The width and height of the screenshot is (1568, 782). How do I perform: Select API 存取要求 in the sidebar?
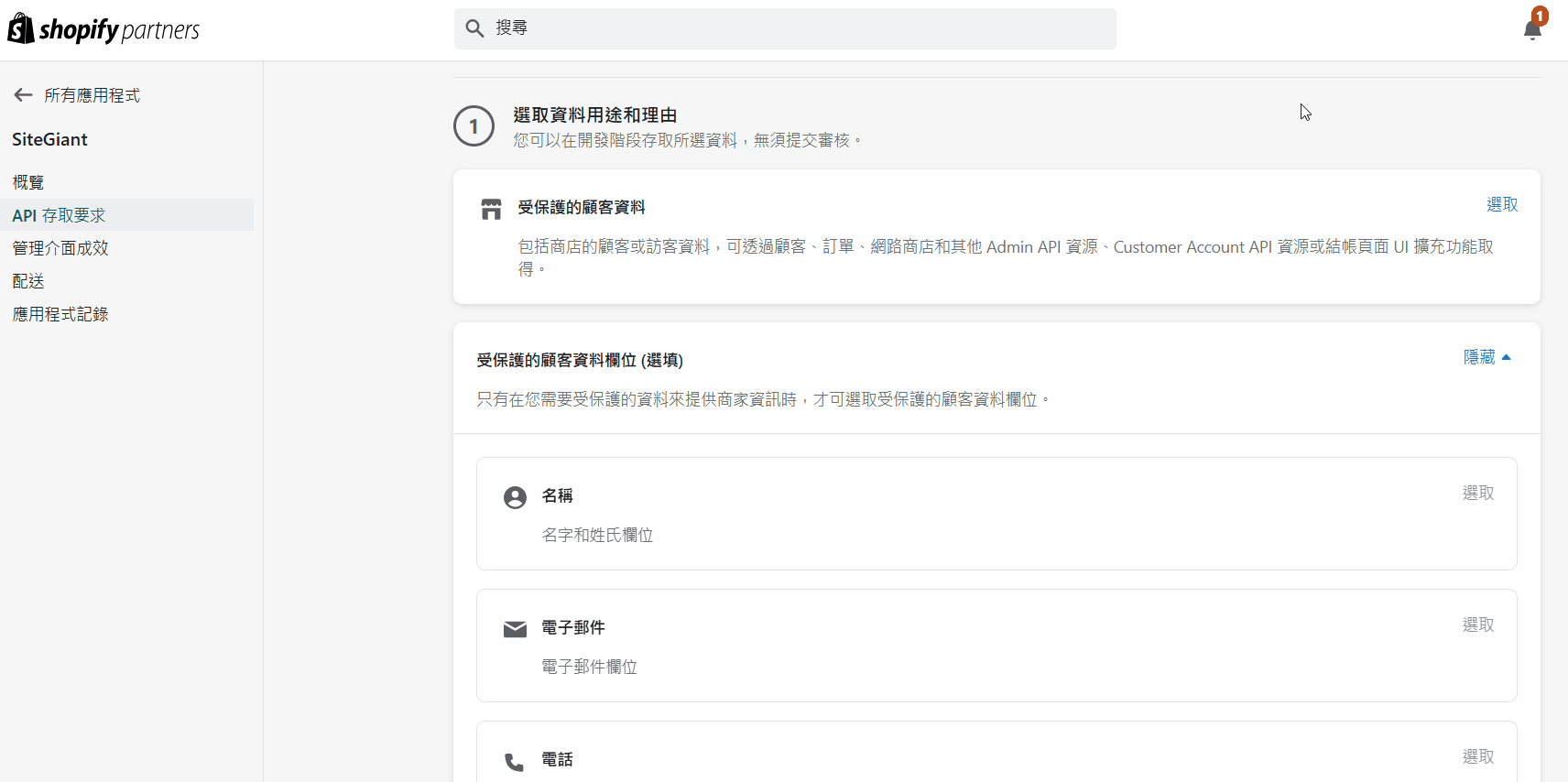(x=59, y=215)
